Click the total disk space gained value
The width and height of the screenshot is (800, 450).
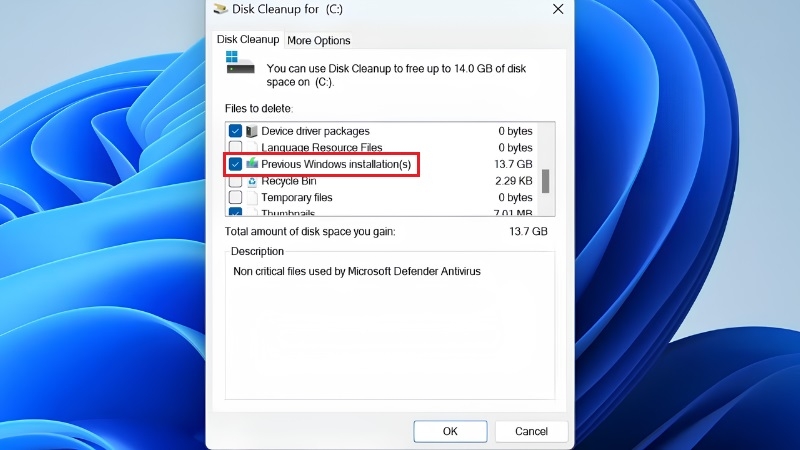point(528,232)
